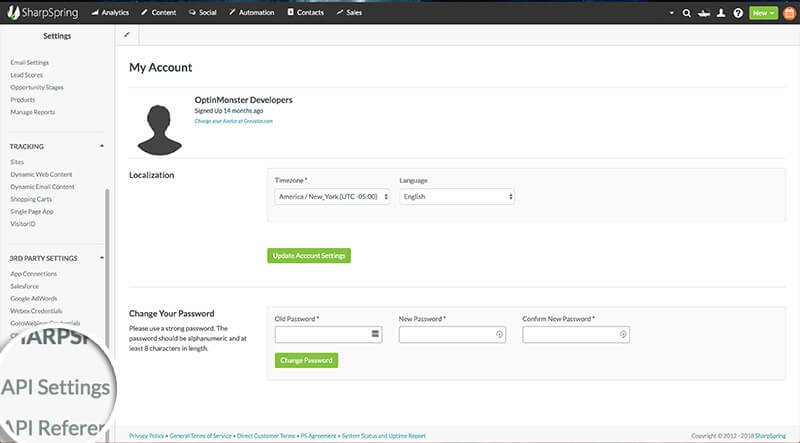Open API Settings in sidebar
The image size is (800, 443).
click(x=55, y=387)
